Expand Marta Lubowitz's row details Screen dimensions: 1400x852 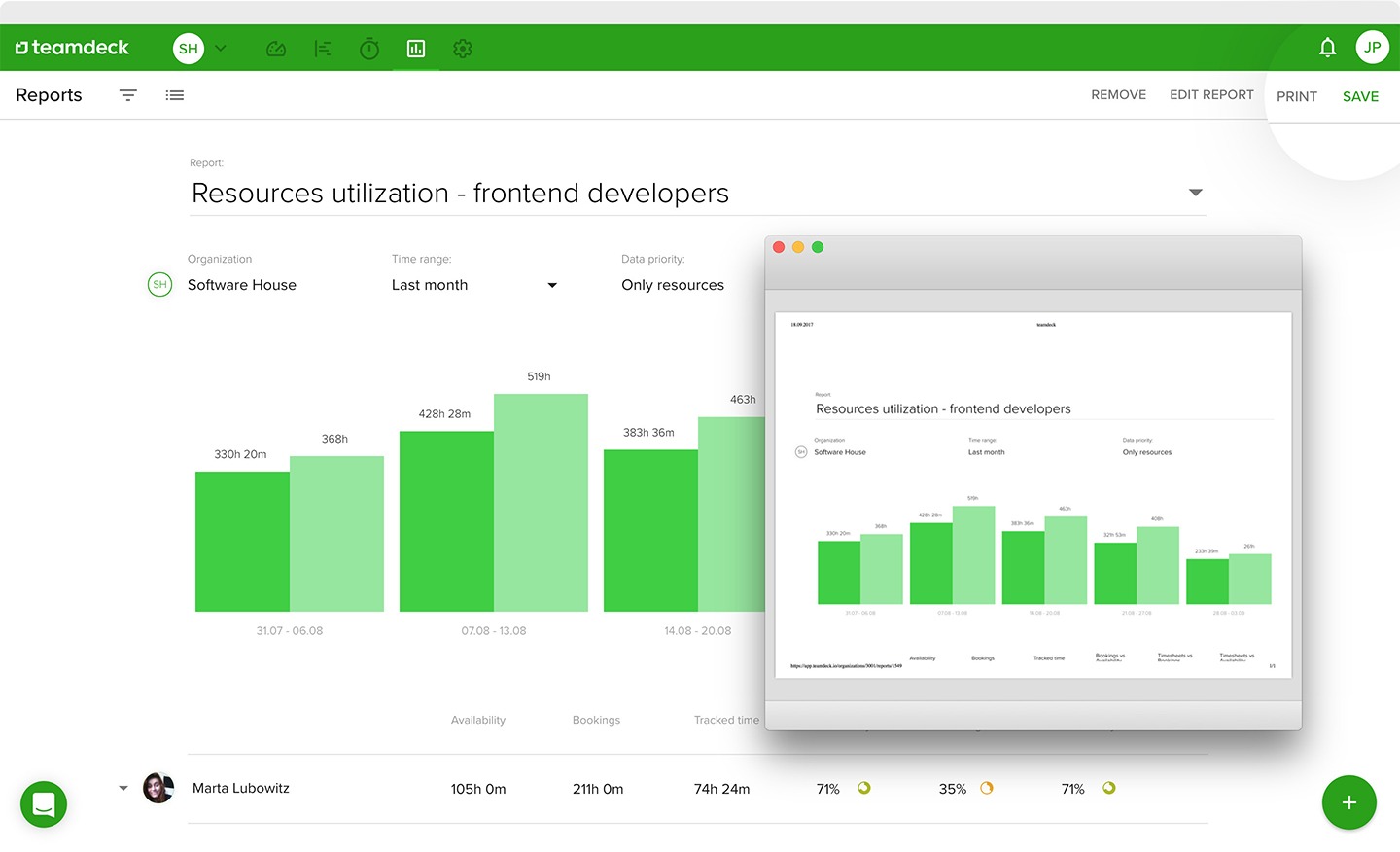click(122, 788)
